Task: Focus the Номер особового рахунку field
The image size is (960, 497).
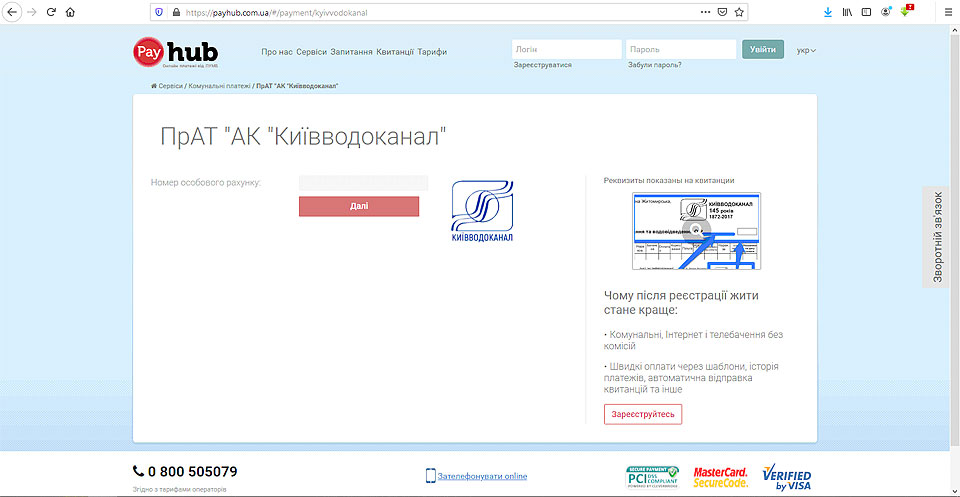Action: pyautogui.click(x=363, y=182)
